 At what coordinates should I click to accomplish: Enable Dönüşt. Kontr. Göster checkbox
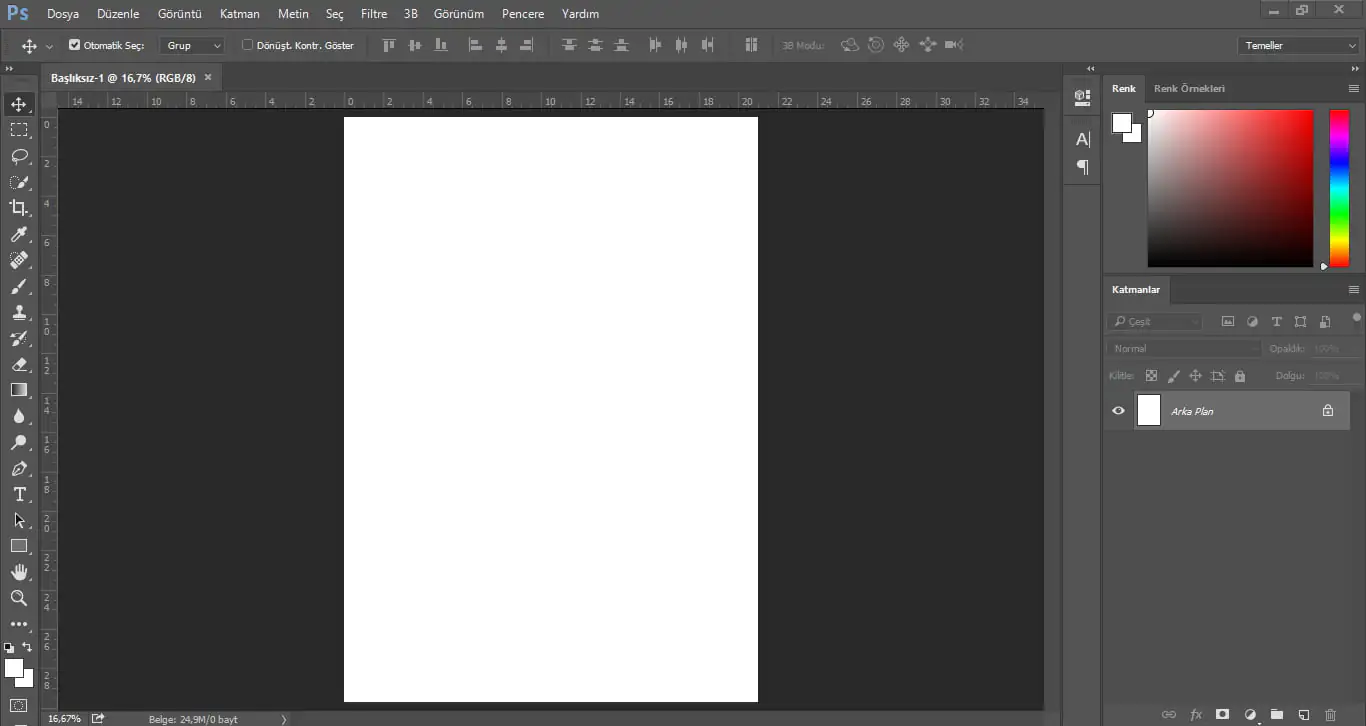pos(248,45)
